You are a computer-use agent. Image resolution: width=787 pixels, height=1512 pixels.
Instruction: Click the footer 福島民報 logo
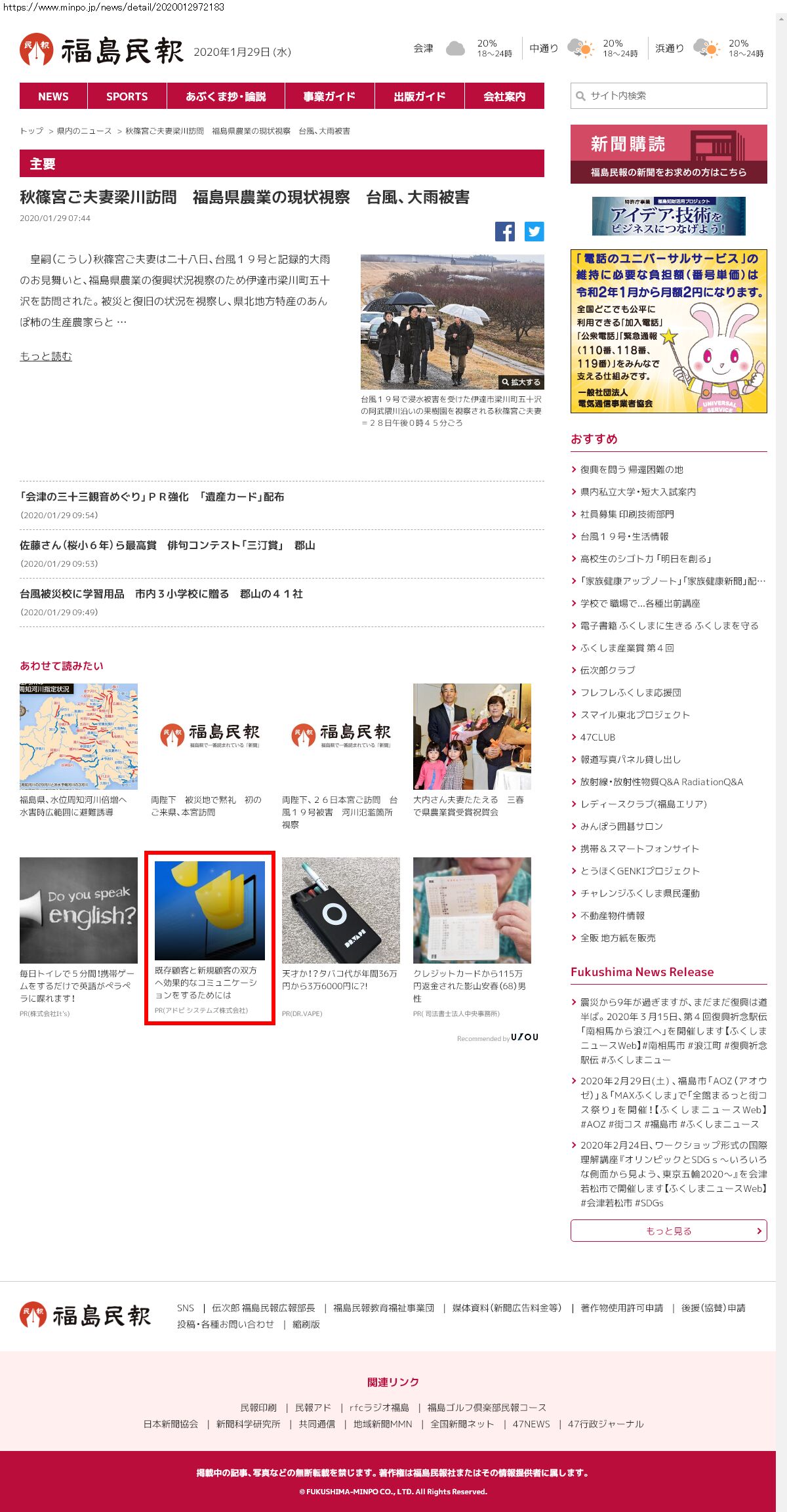click(x=85, y=1315)
